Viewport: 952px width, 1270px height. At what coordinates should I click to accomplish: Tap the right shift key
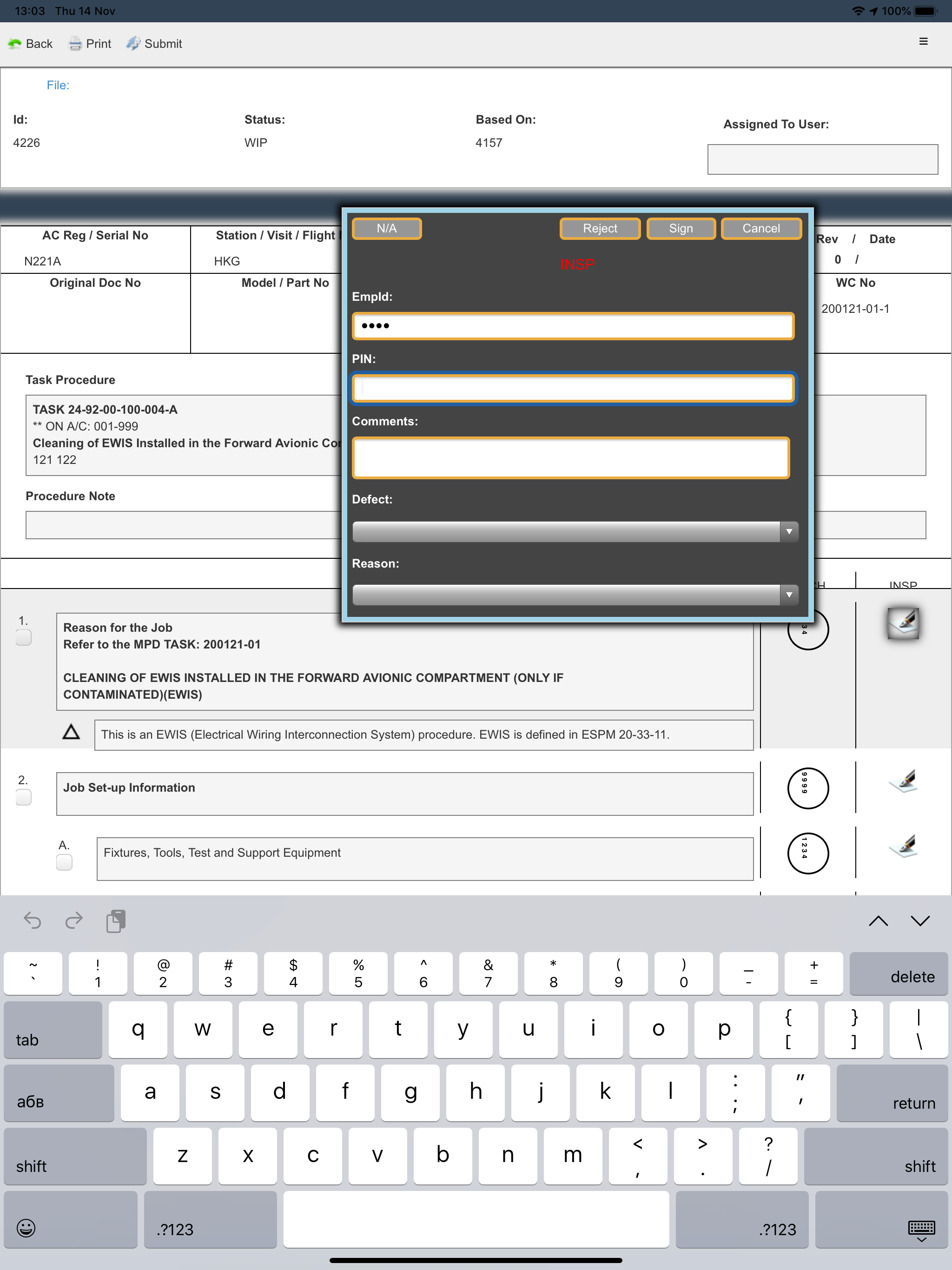point(876,1156)
